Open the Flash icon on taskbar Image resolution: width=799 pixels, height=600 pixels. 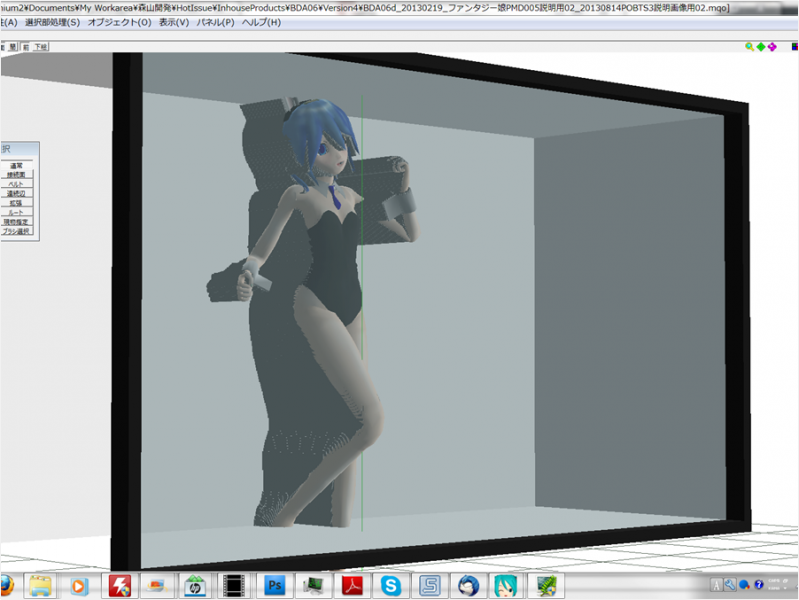pos(120,586)
